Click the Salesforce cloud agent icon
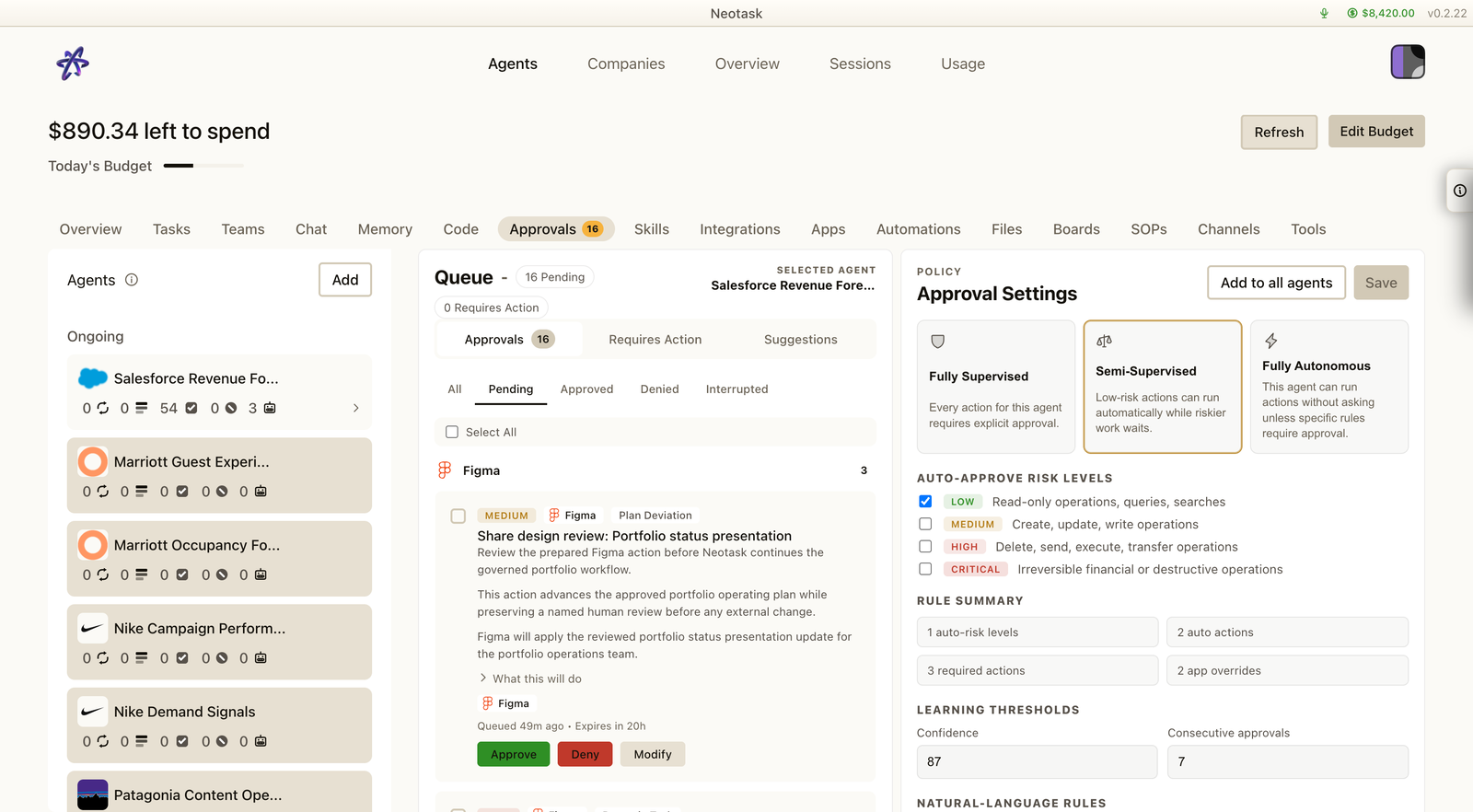The image size is (1473, 812). tap(93, 378)
